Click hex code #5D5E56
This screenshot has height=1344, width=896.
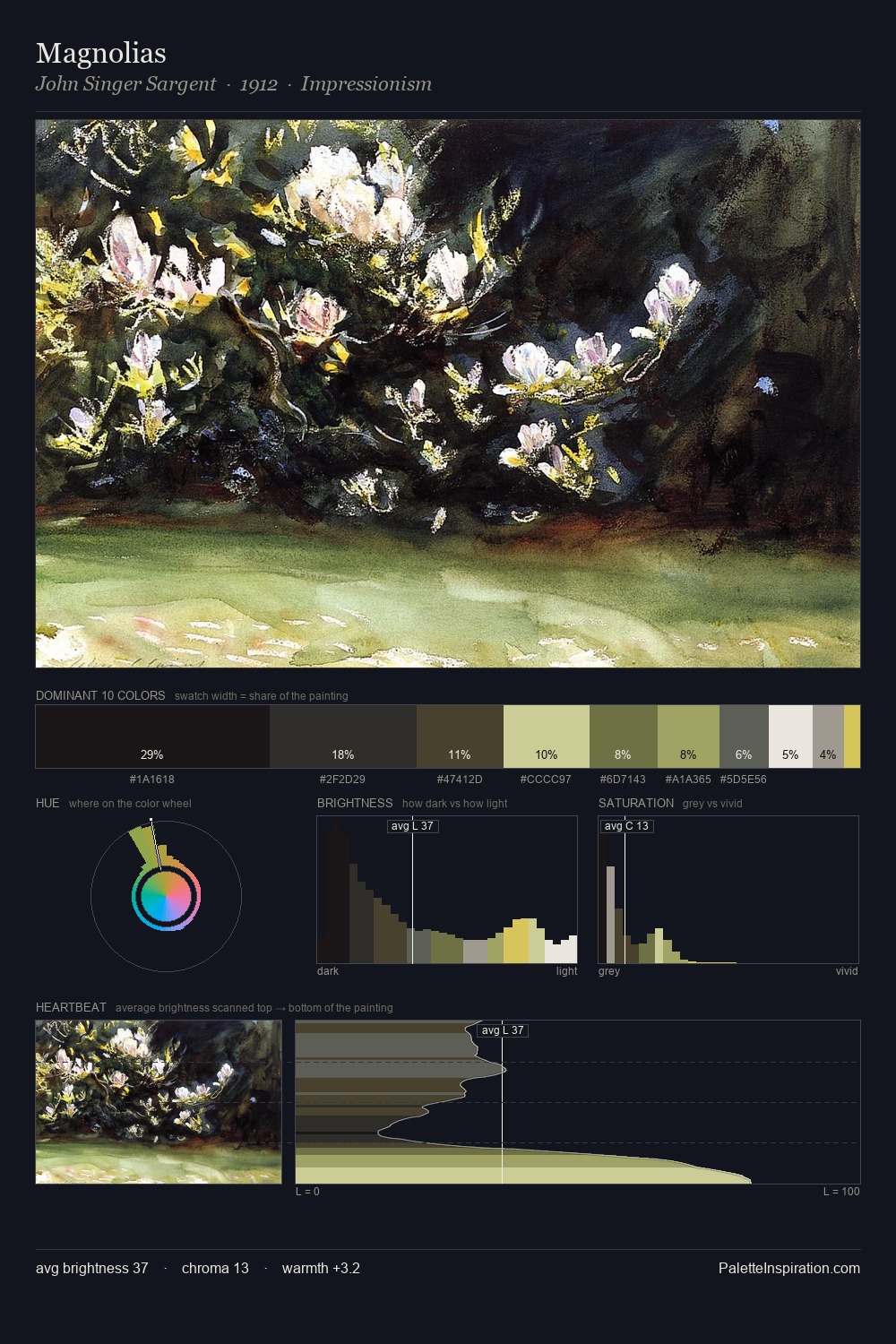(744, 780)
